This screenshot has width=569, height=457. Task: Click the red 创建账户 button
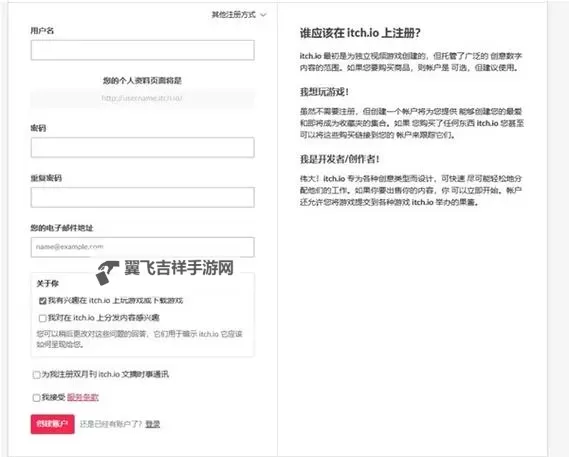click(53, 424)
